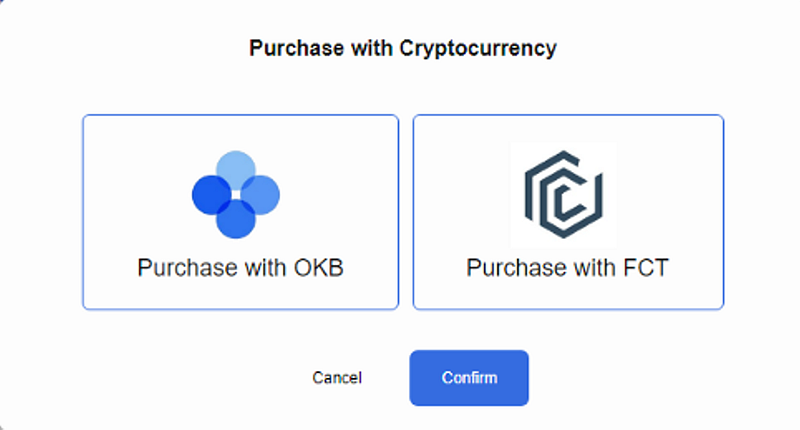Click the word "OKB" in the left card label
The height and width of the screenshot is (430, 800).
click(x=318, y=268)
